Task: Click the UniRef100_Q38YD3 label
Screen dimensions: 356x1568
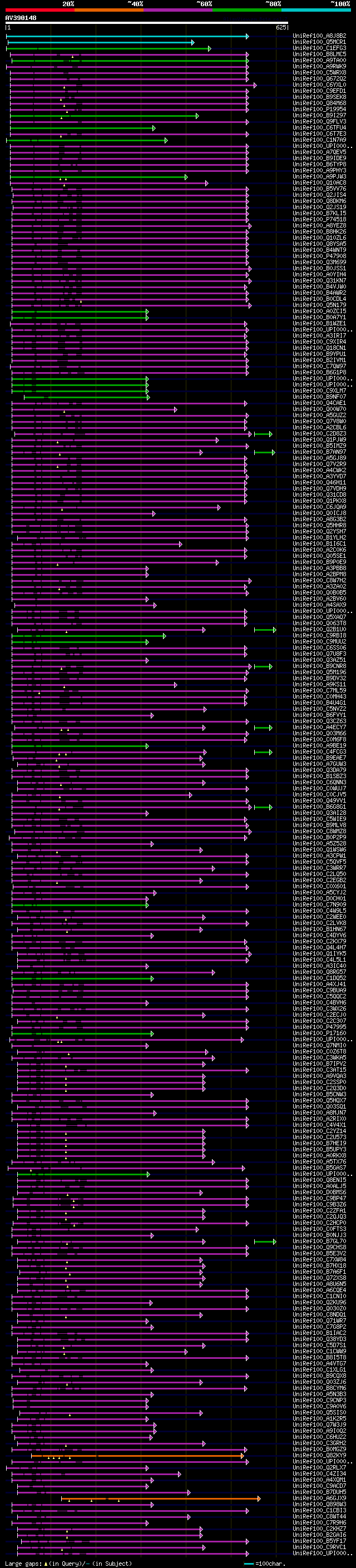Action: click(319, 1338)
